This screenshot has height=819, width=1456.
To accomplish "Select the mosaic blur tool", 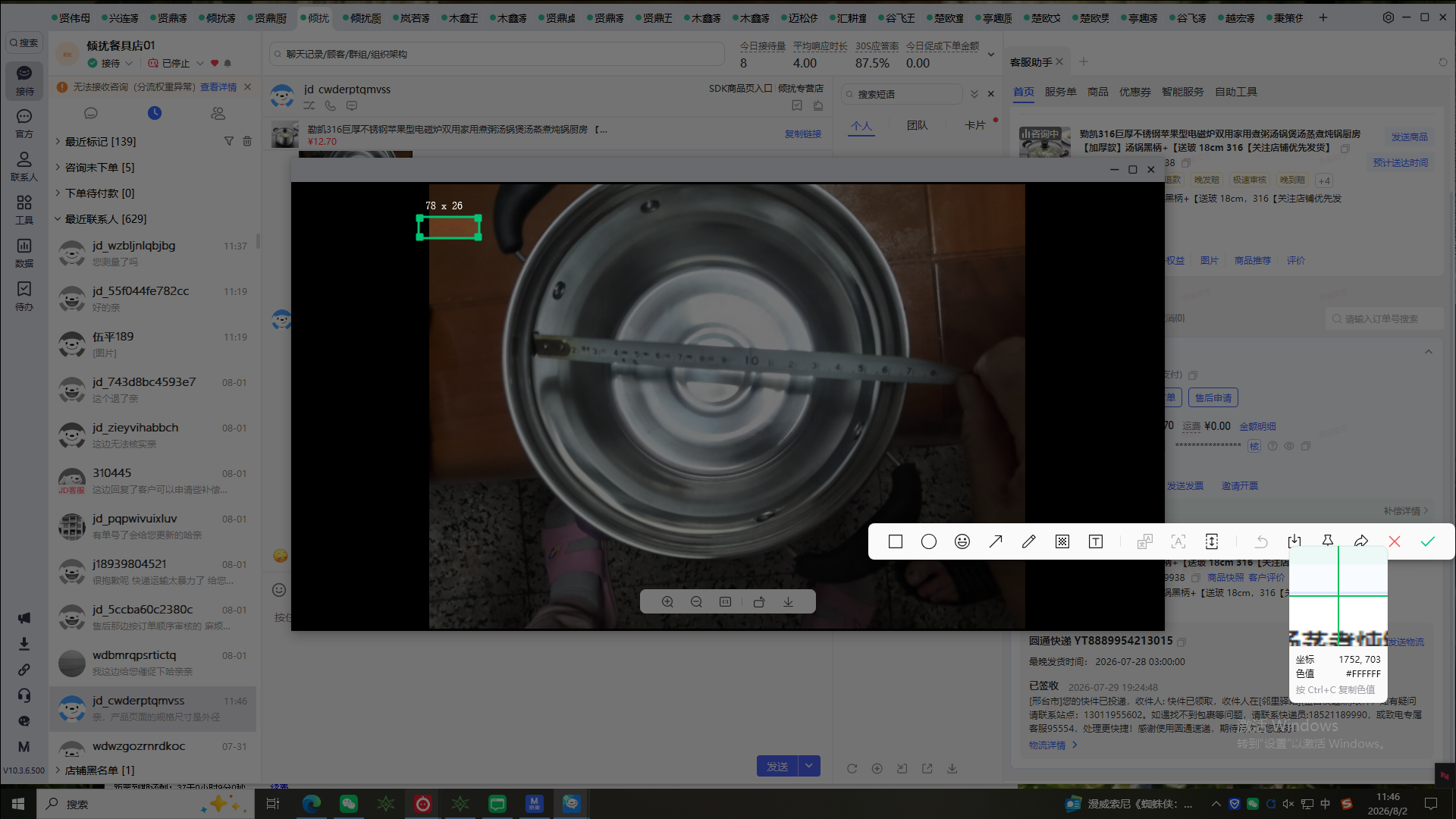I will click(x=1062, y=541).
